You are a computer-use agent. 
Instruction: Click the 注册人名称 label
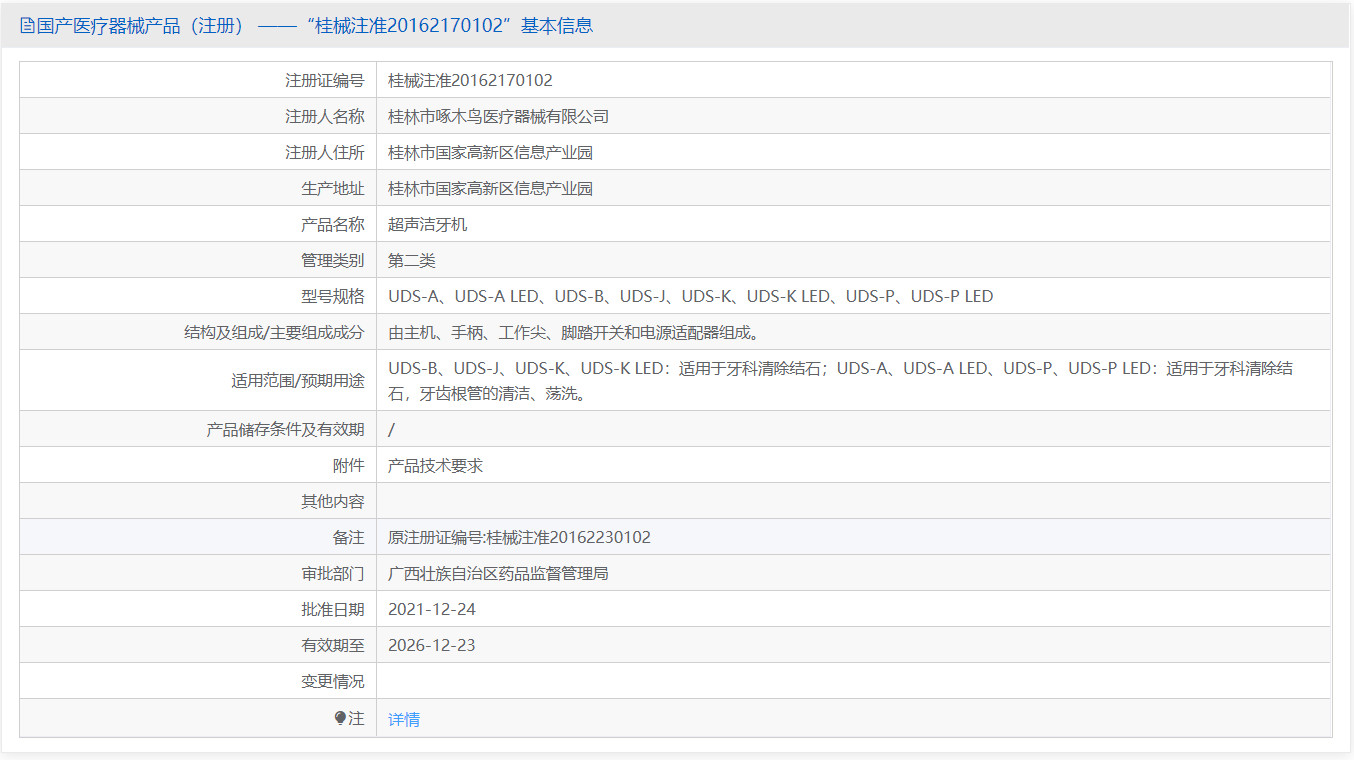[325, 116]
